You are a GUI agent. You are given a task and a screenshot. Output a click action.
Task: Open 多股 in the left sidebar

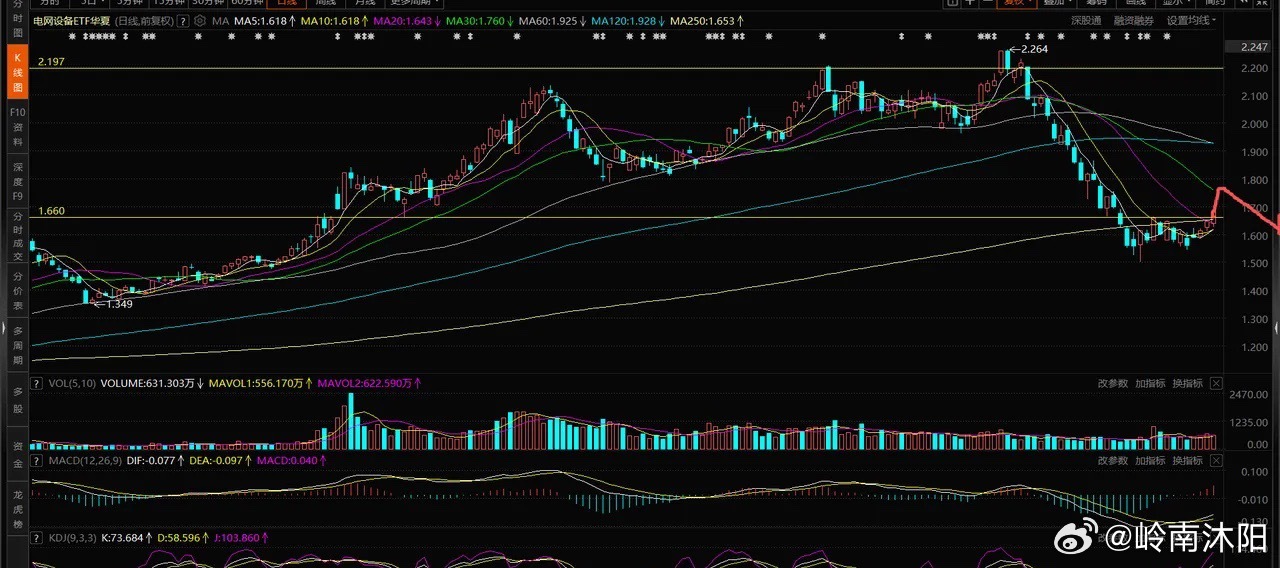click(x=17, y=401)
